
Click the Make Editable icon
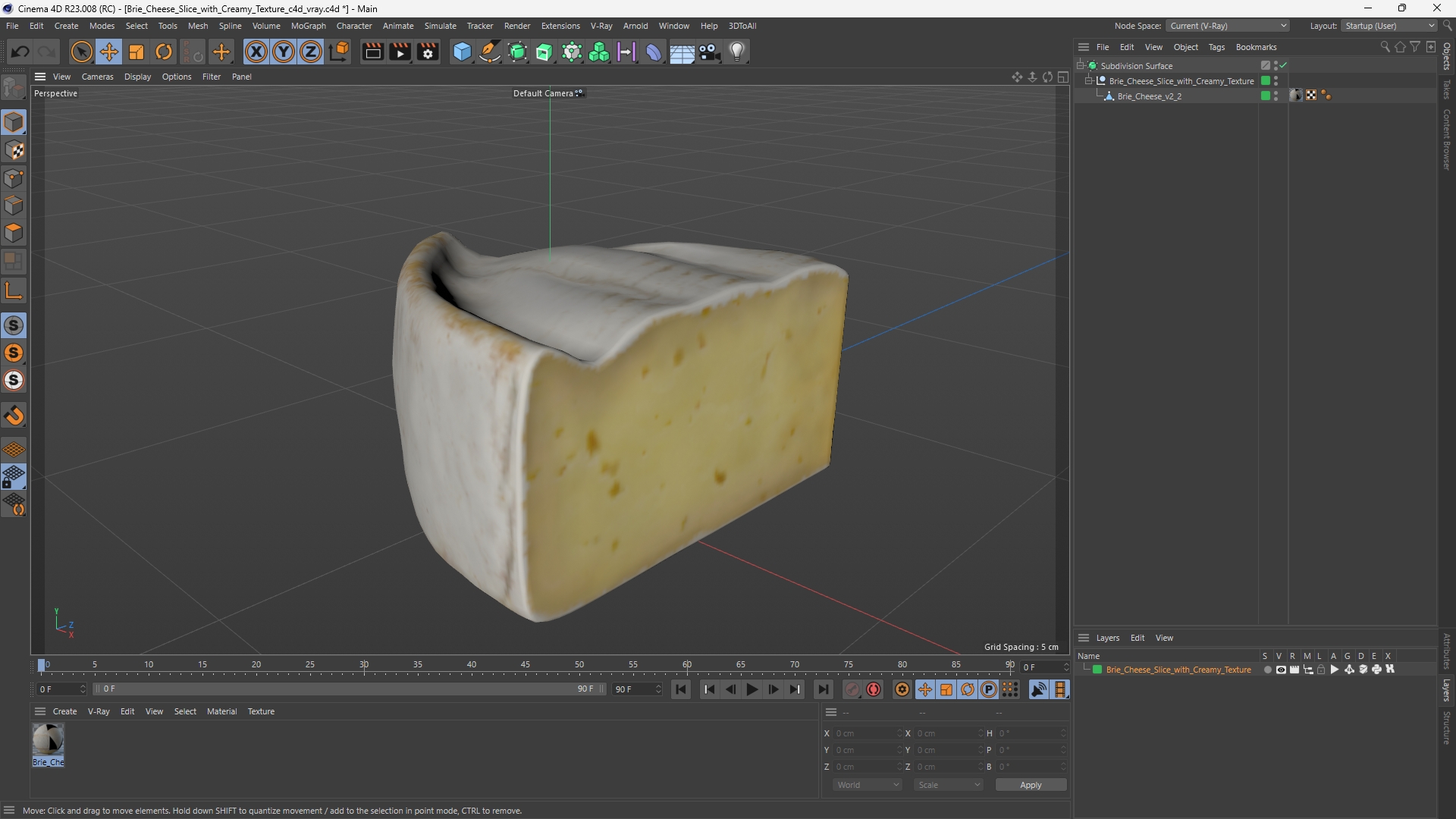(x=14, y=88)
